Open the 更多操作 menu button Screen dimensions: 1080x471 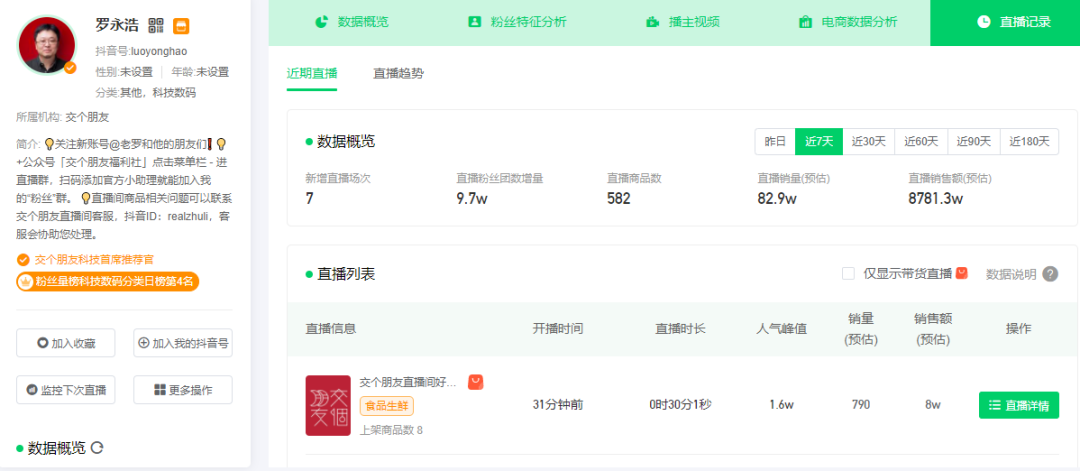[183, 390]
